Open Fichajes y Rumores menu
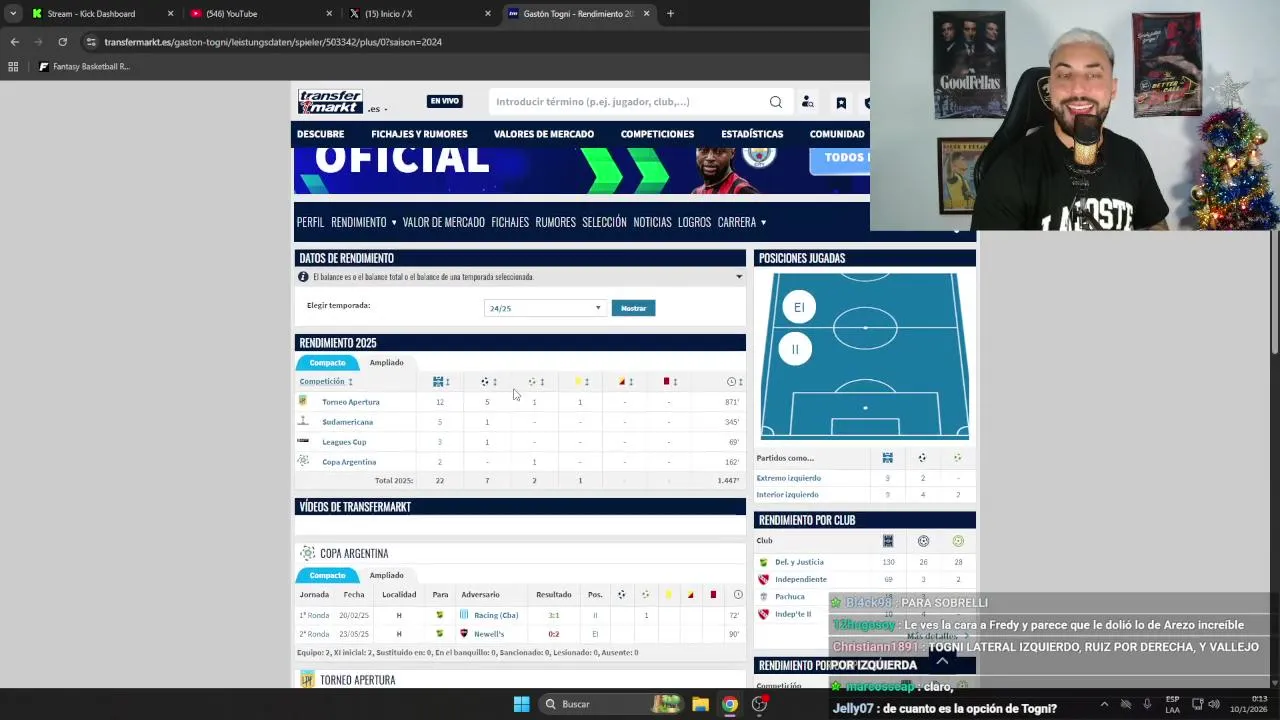 tap(419, 134)
